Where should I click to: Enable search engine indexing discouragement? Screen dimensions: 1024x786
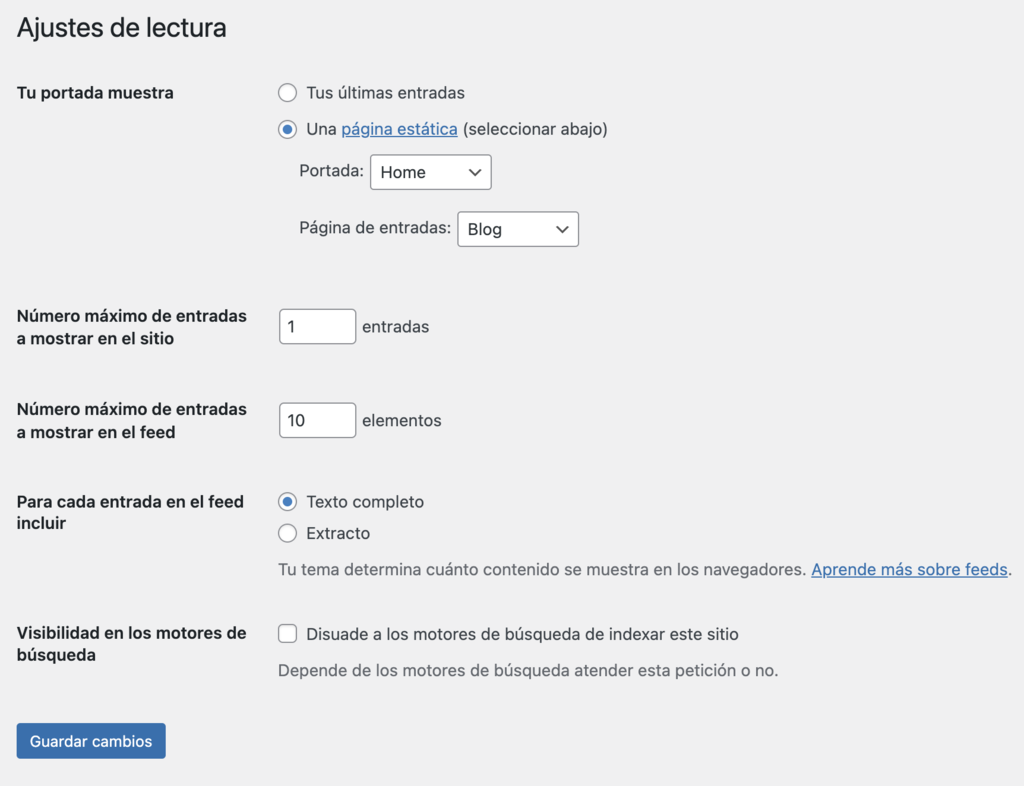click(x=287, y=633)
